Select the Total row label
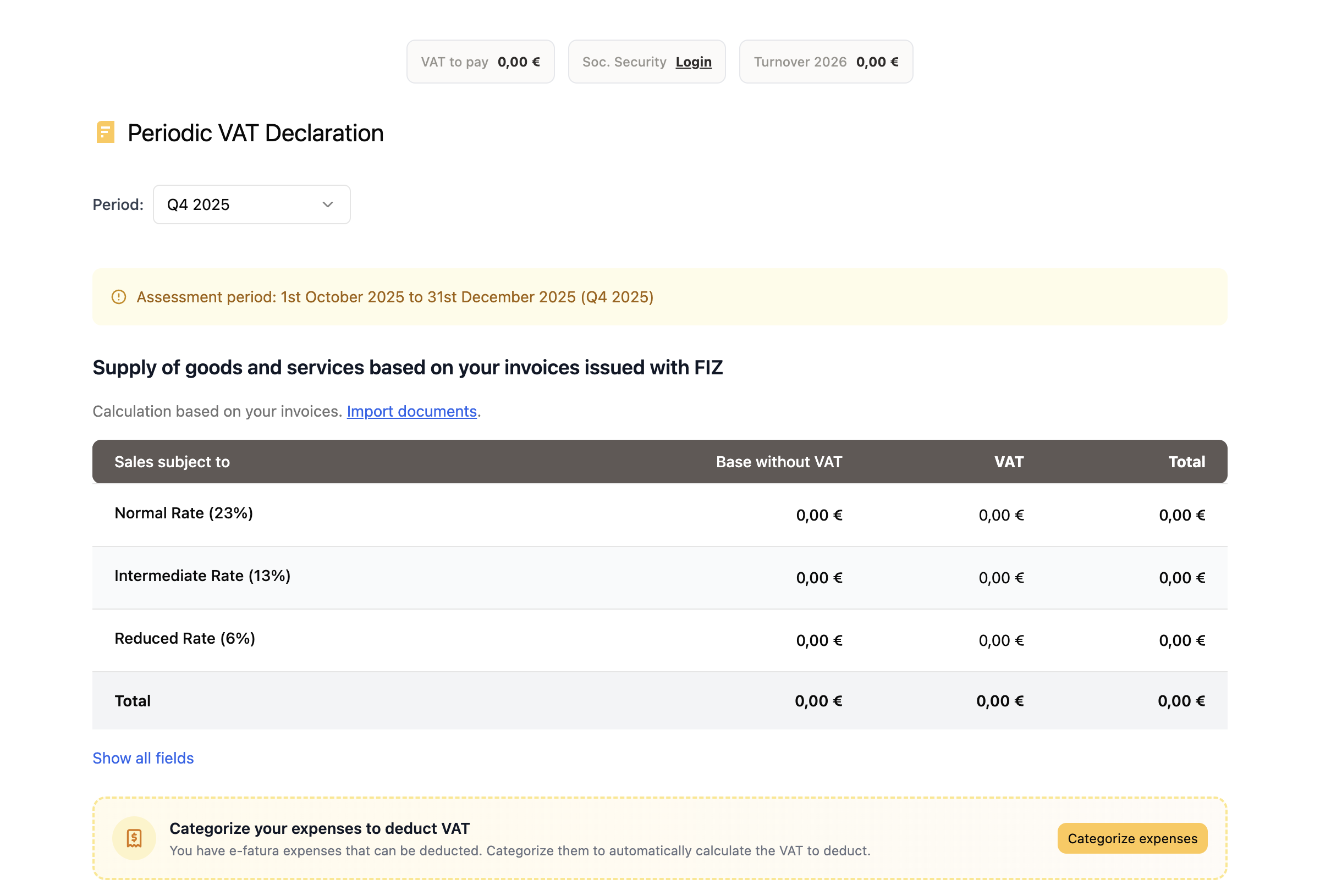The image size is (1320, 896). coord(133,701)
